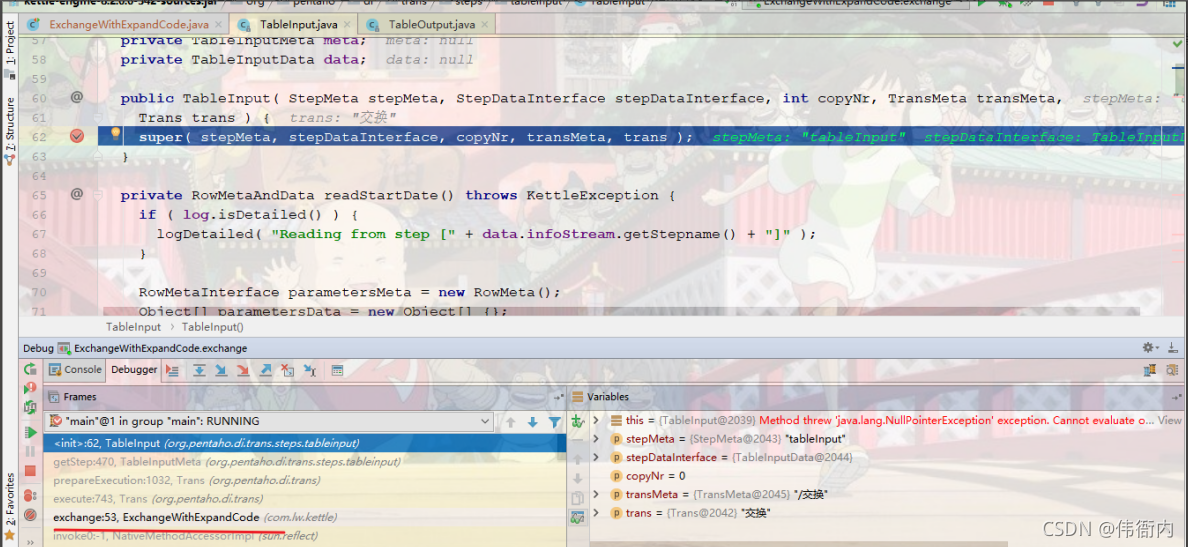Expand the transMeta variable node
This screenshot has height=547, width=1188.
tap(596, 495)
